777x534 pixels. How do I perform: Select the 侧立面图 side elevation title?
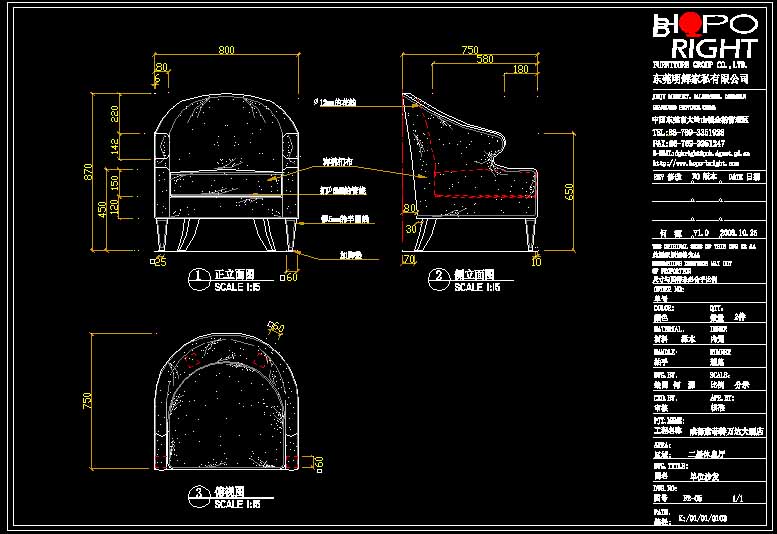pyautogui.click(x=474, y=274)
